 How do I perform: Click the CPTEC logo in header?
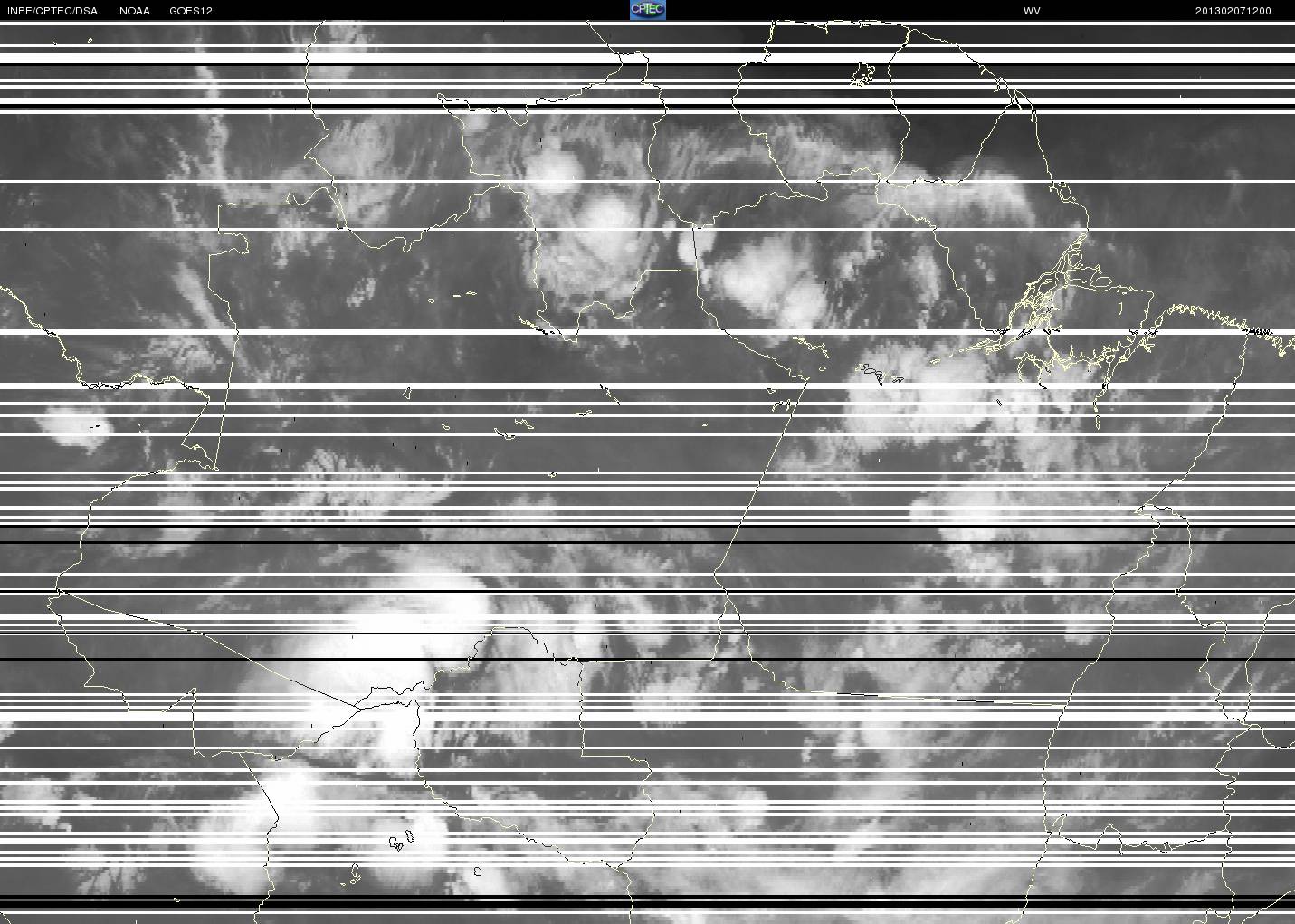point(647,10)
